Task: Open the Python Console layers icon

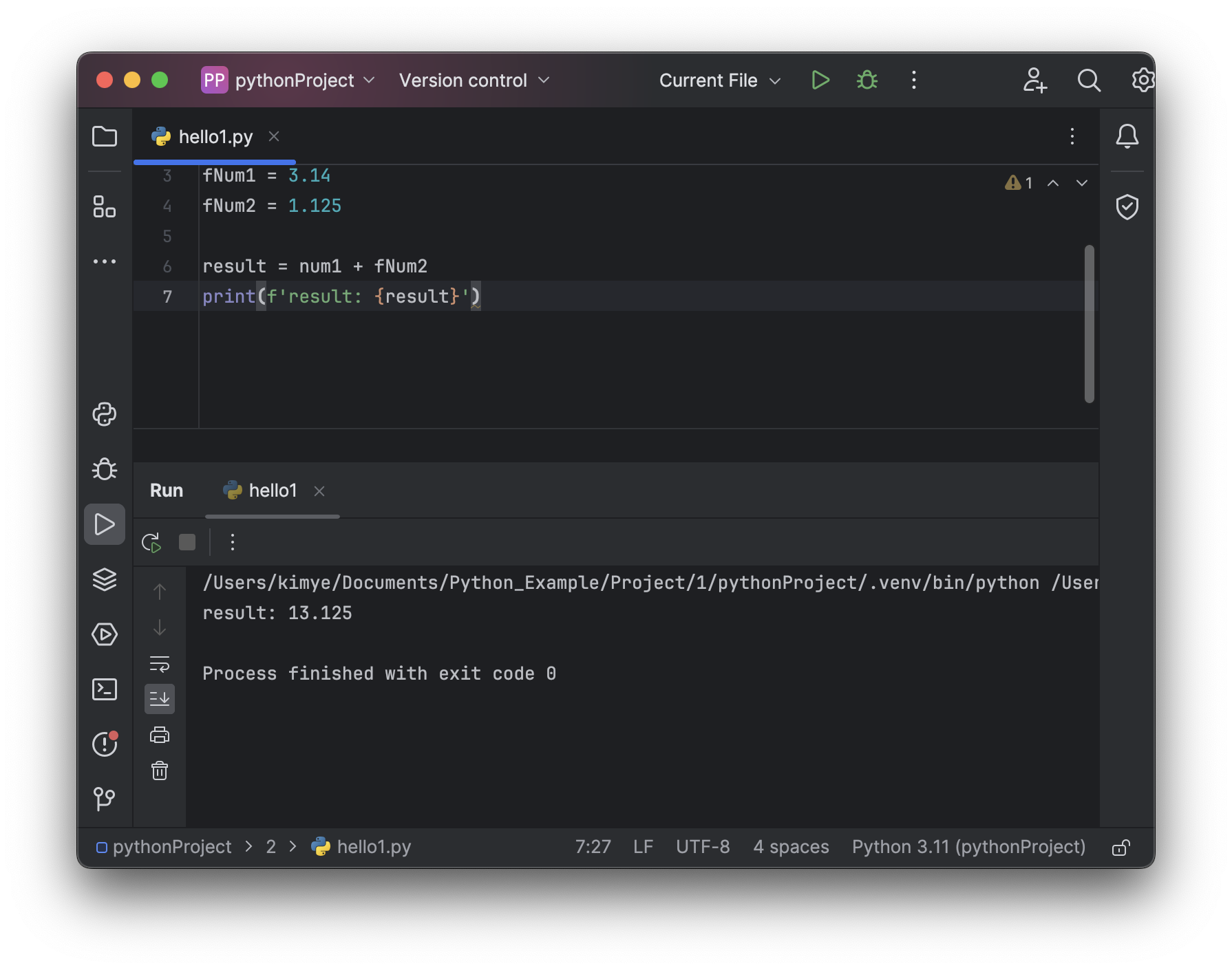Action: pyautogui.click(x=105, y=579)
